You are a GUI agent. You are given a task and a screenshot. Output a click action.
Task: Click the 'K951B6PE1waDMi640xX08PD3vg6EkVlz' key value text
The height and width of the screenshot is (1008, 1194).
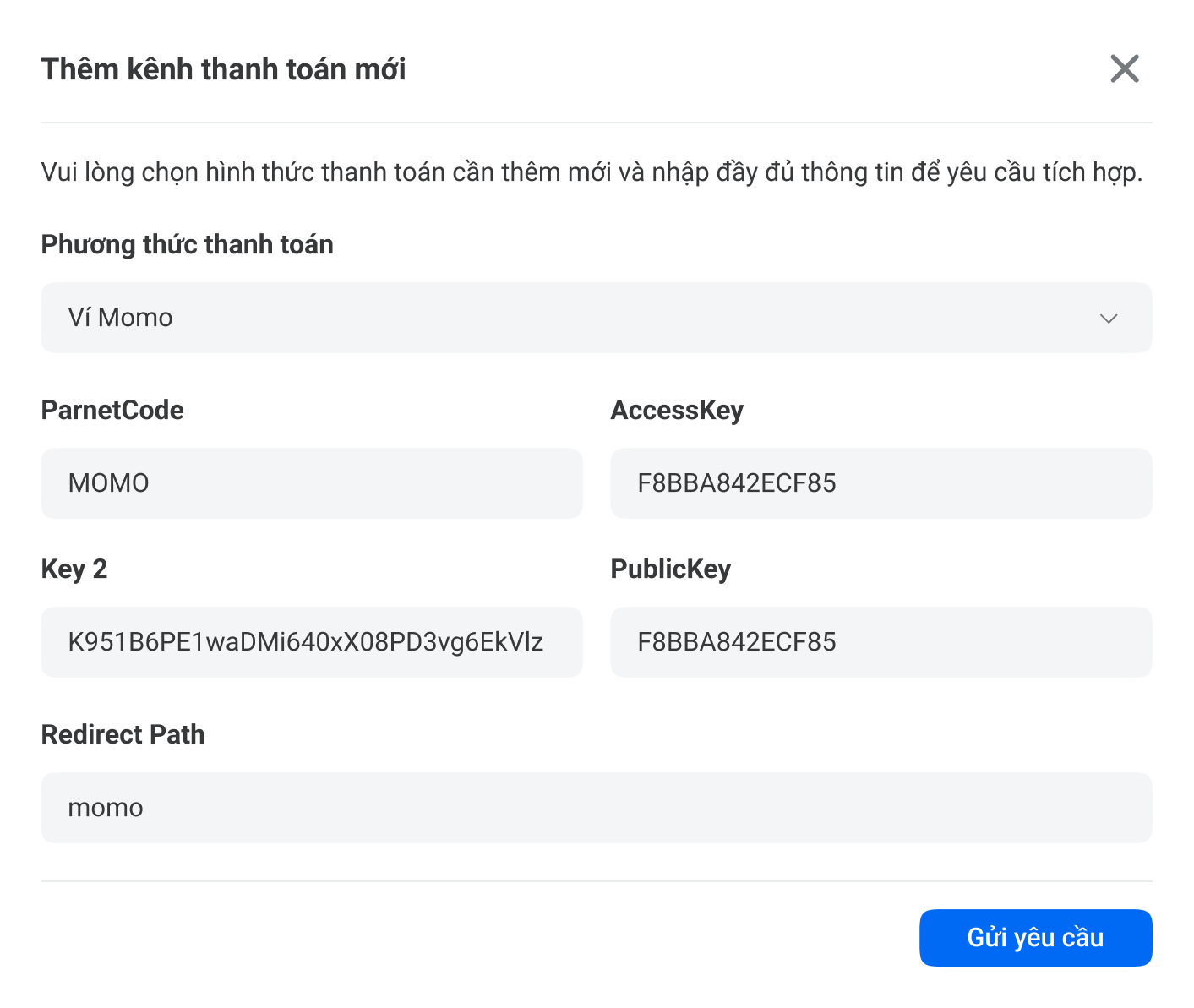pyautogui.click(x=306, y=642)
